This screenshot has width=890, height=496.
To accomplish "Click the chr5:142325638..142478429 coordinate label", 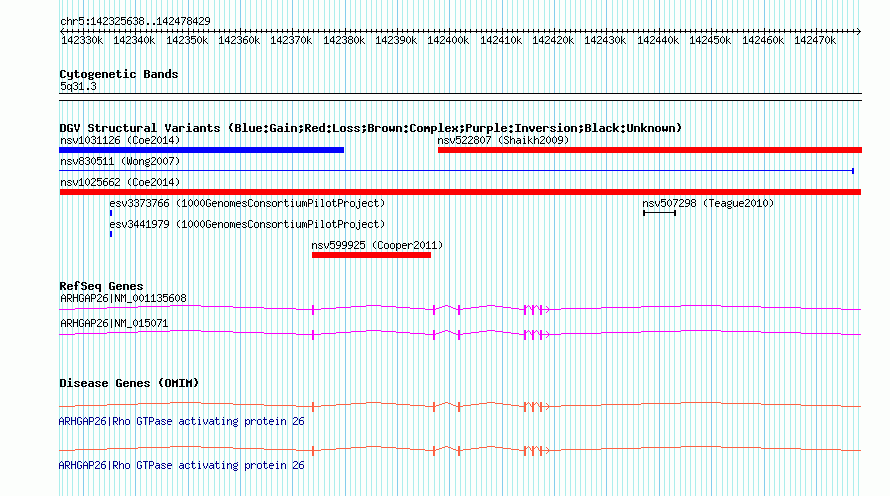I will click(135, 21).
